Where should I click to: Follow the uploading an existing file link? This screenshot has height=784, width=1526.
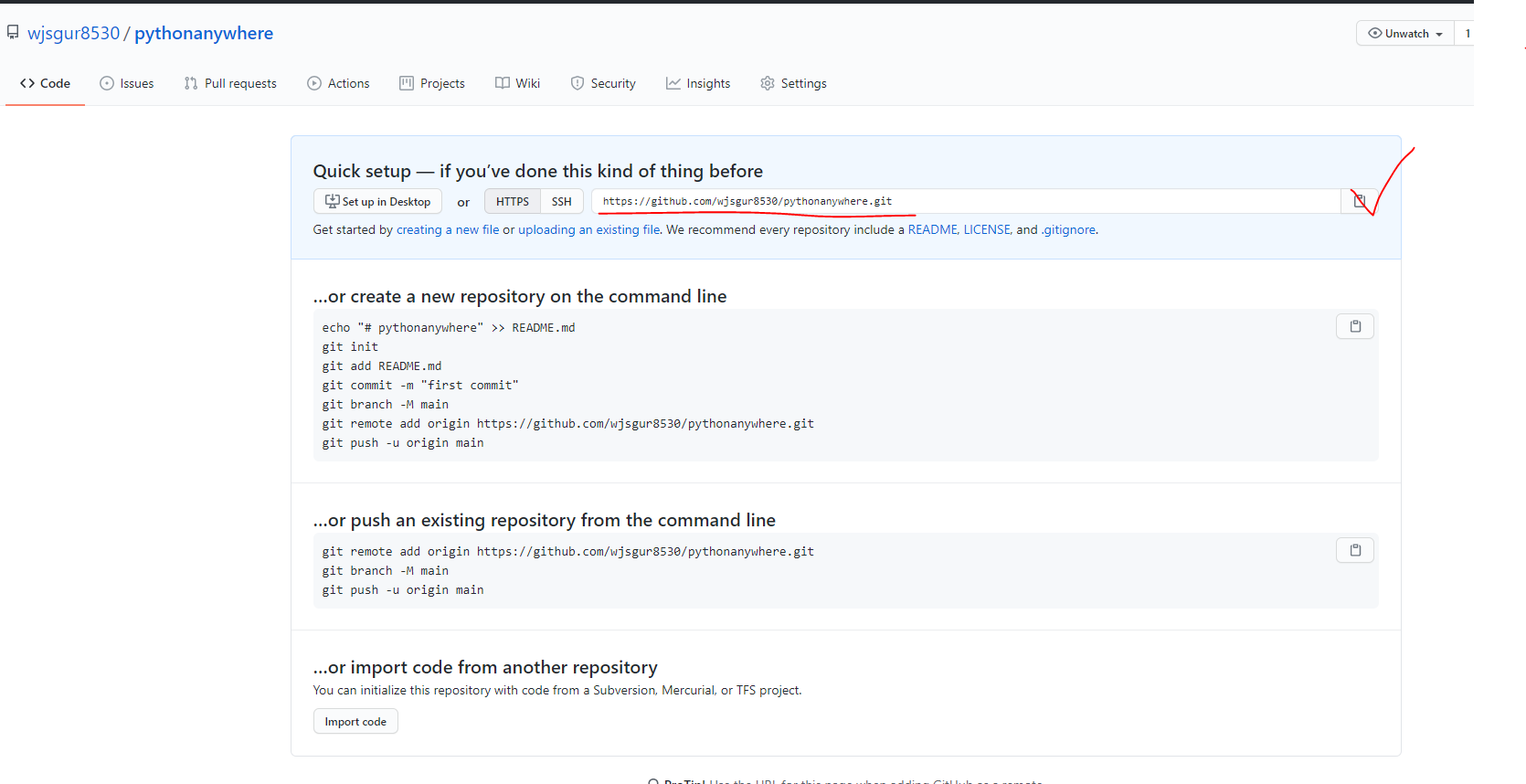pos(588,229)
